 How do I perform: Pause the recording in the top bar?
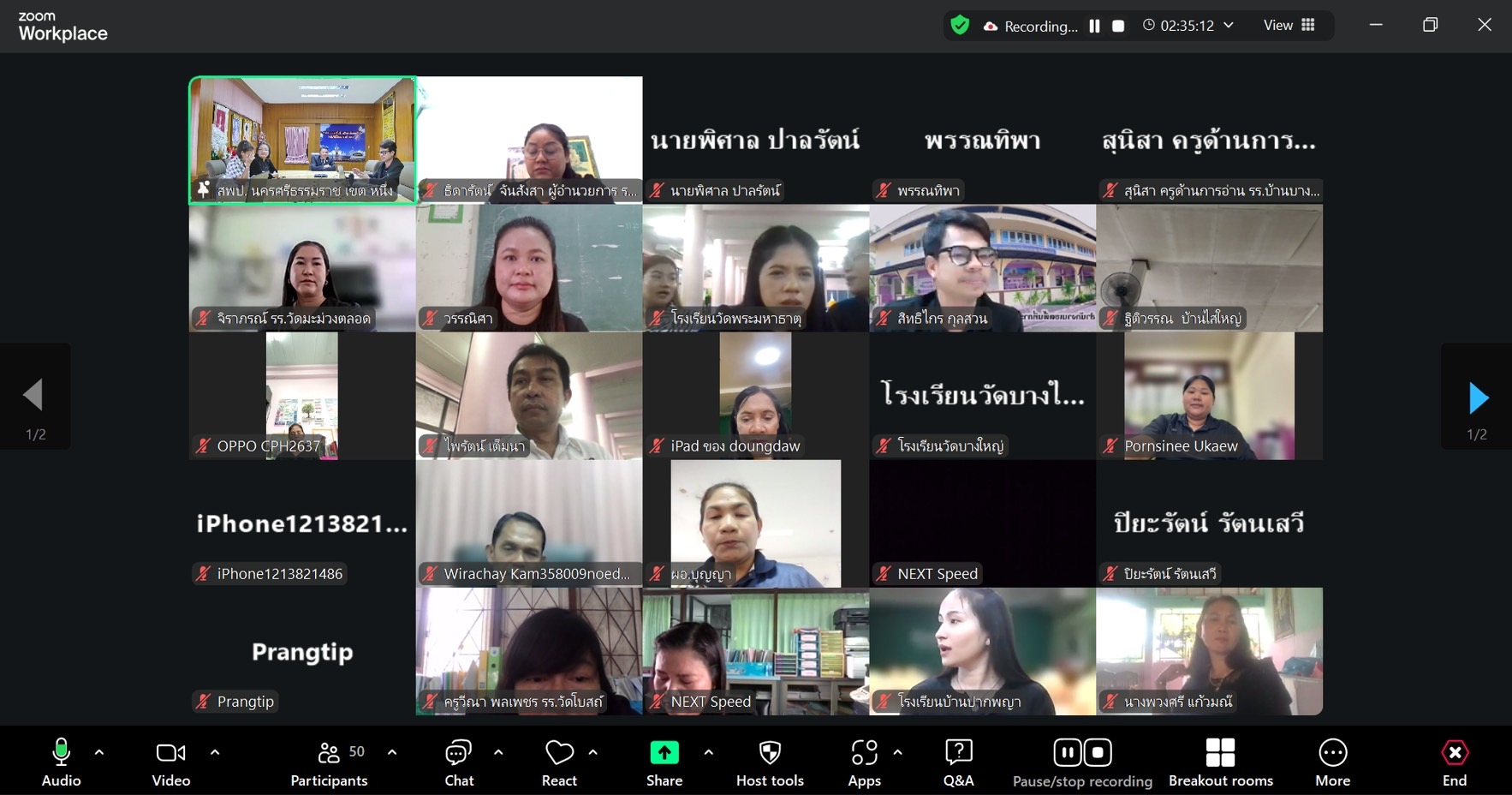pos(1094,27)
